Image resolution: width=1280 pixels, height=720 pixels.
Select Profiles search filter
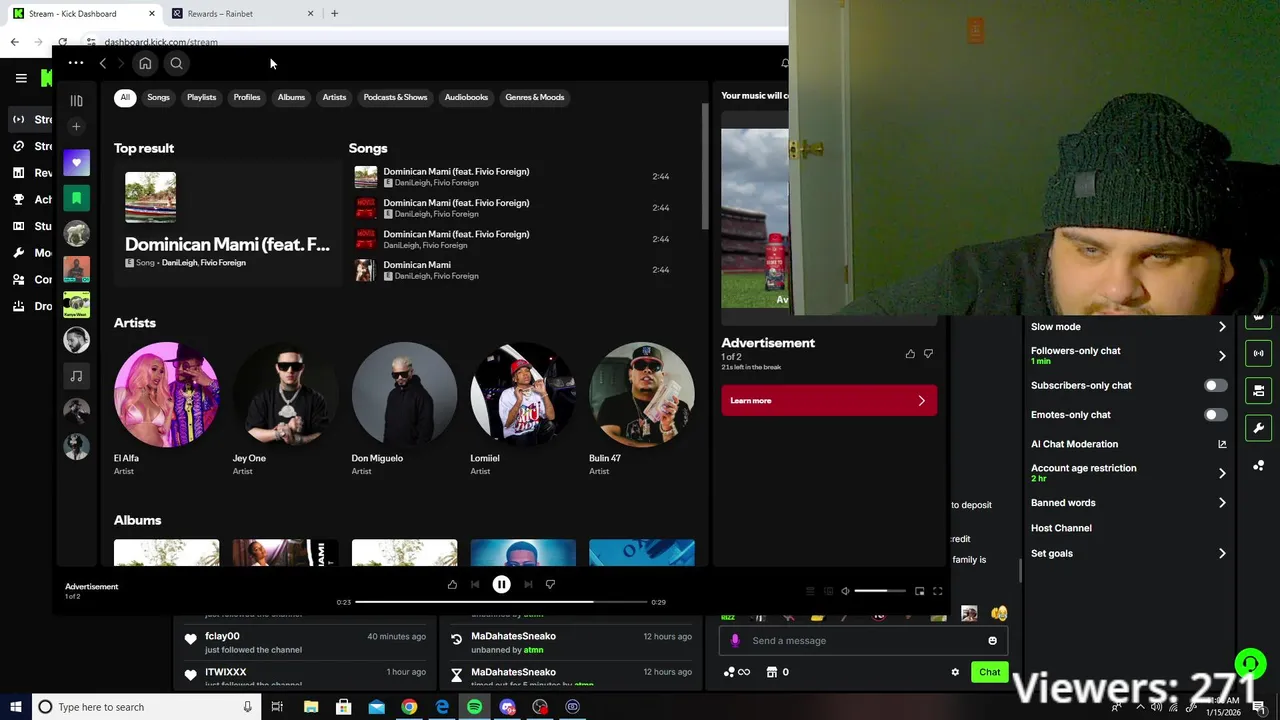(246, 97)
